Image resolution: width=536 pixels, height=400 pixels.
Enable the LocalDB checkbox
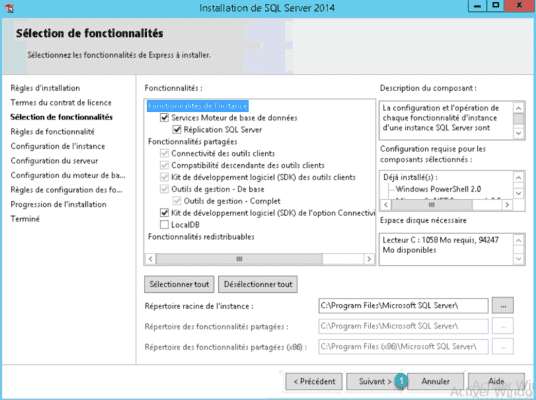pos(164,225)
